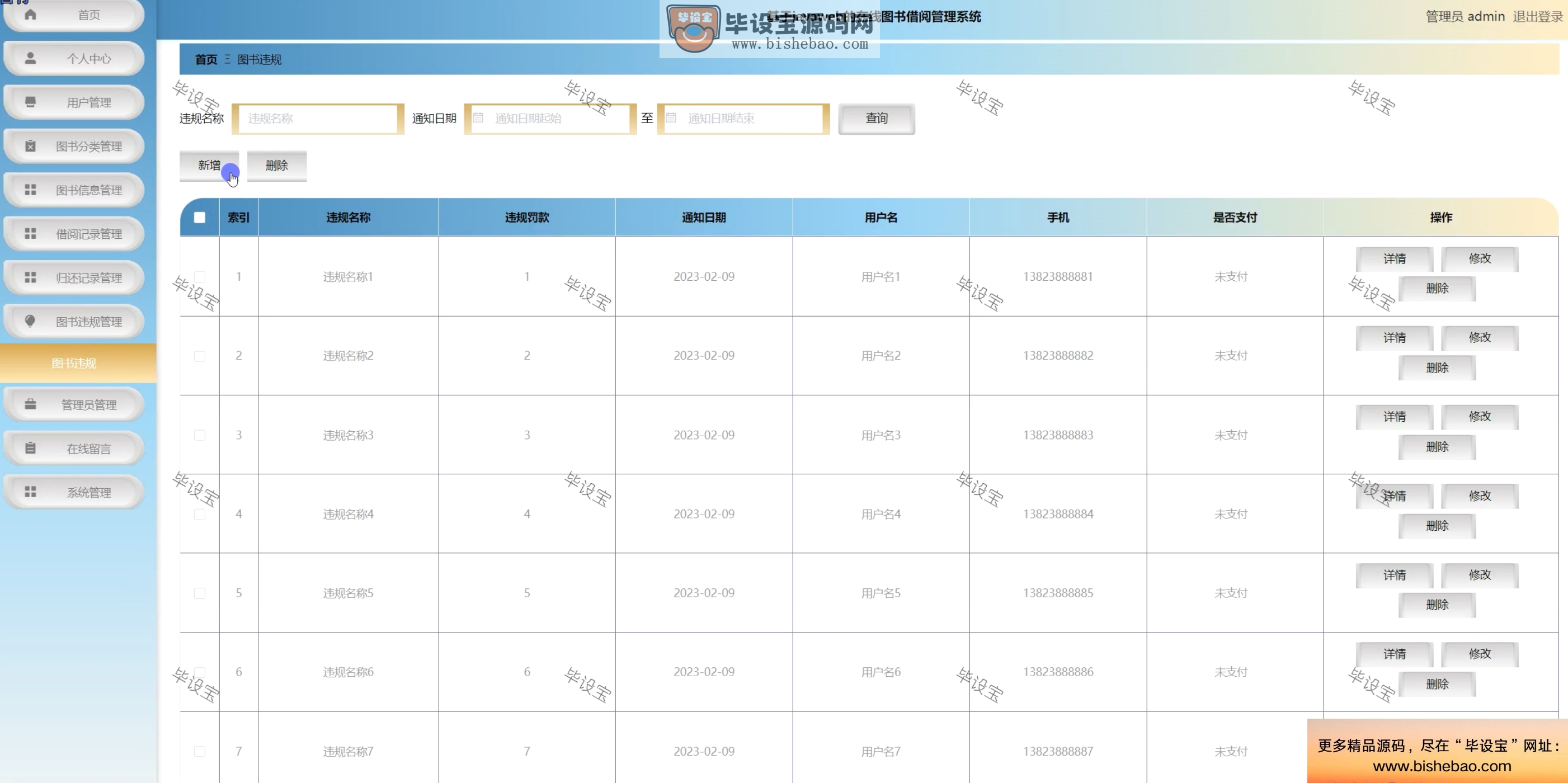Expand 借阅记录管理 menu
Viewport: 1568px width, 783px height.
[74, 234]
